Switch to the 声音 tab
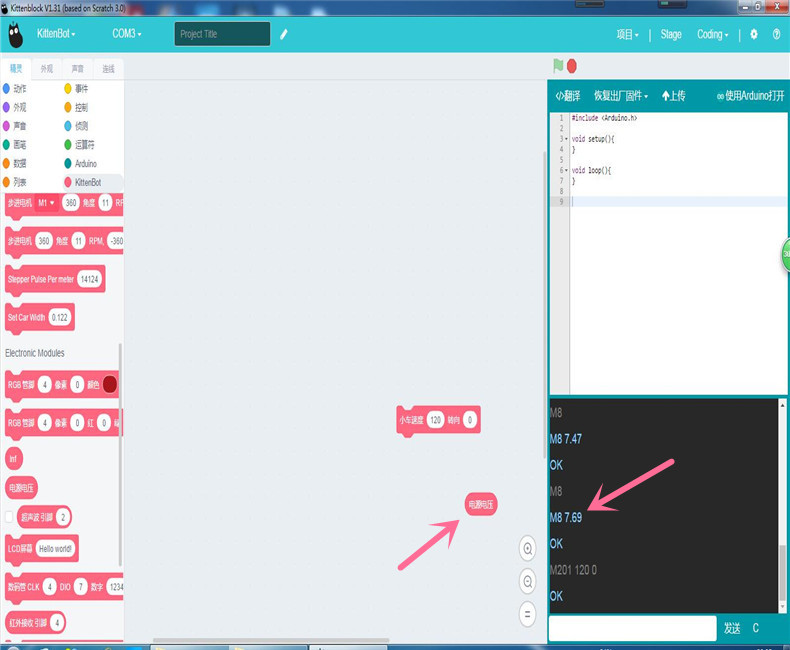This screenshot has width=790, height=650. [x=77, y=69]
